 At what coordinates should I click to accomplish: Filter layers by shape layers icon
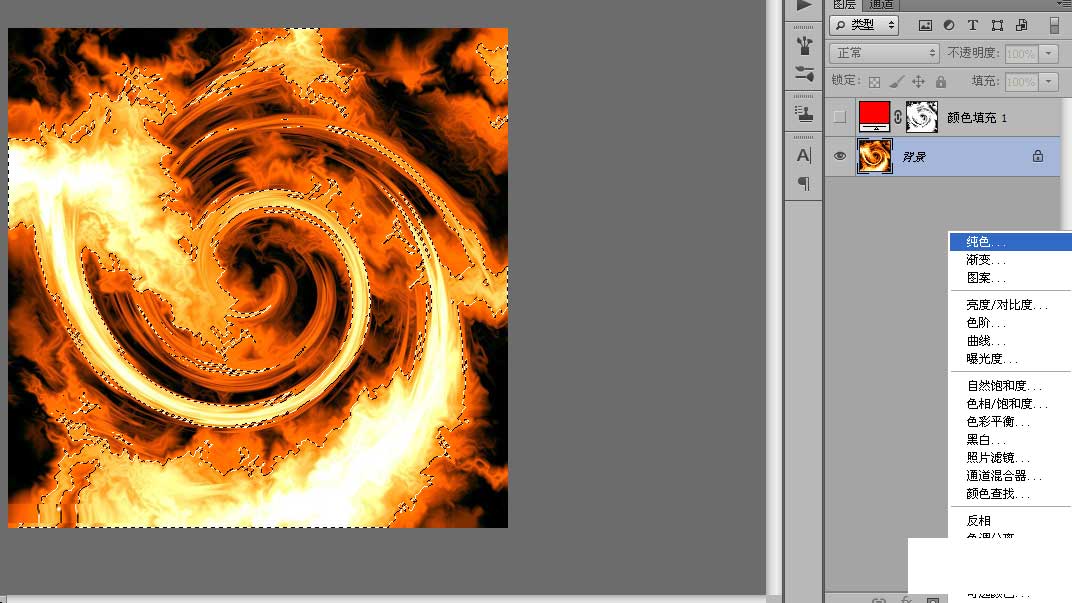[x=997, y=25]
